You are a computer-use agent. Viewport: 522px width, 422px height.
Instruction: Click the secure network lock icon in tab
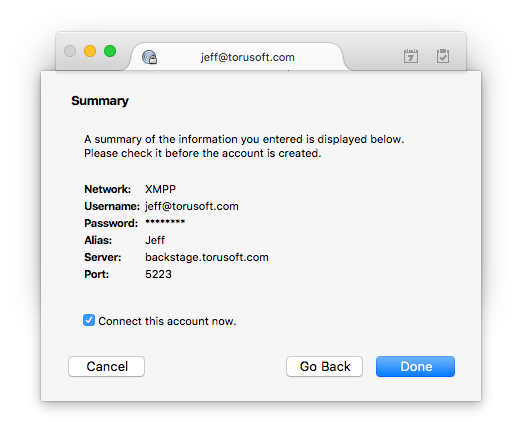click(x=149, y=57)
